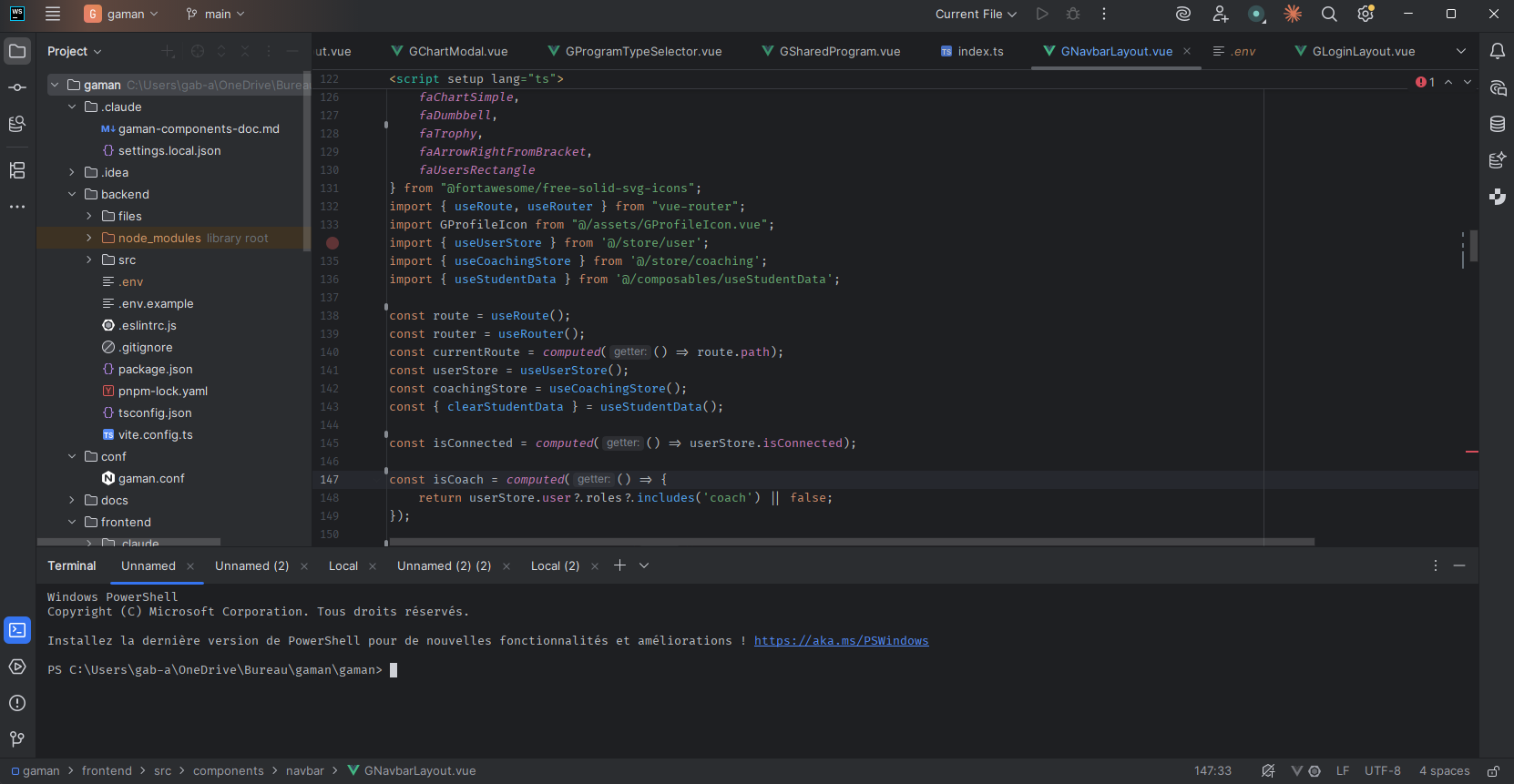
Task: Open Search Everywhere magnifier
Action: tap(1329, 14)
